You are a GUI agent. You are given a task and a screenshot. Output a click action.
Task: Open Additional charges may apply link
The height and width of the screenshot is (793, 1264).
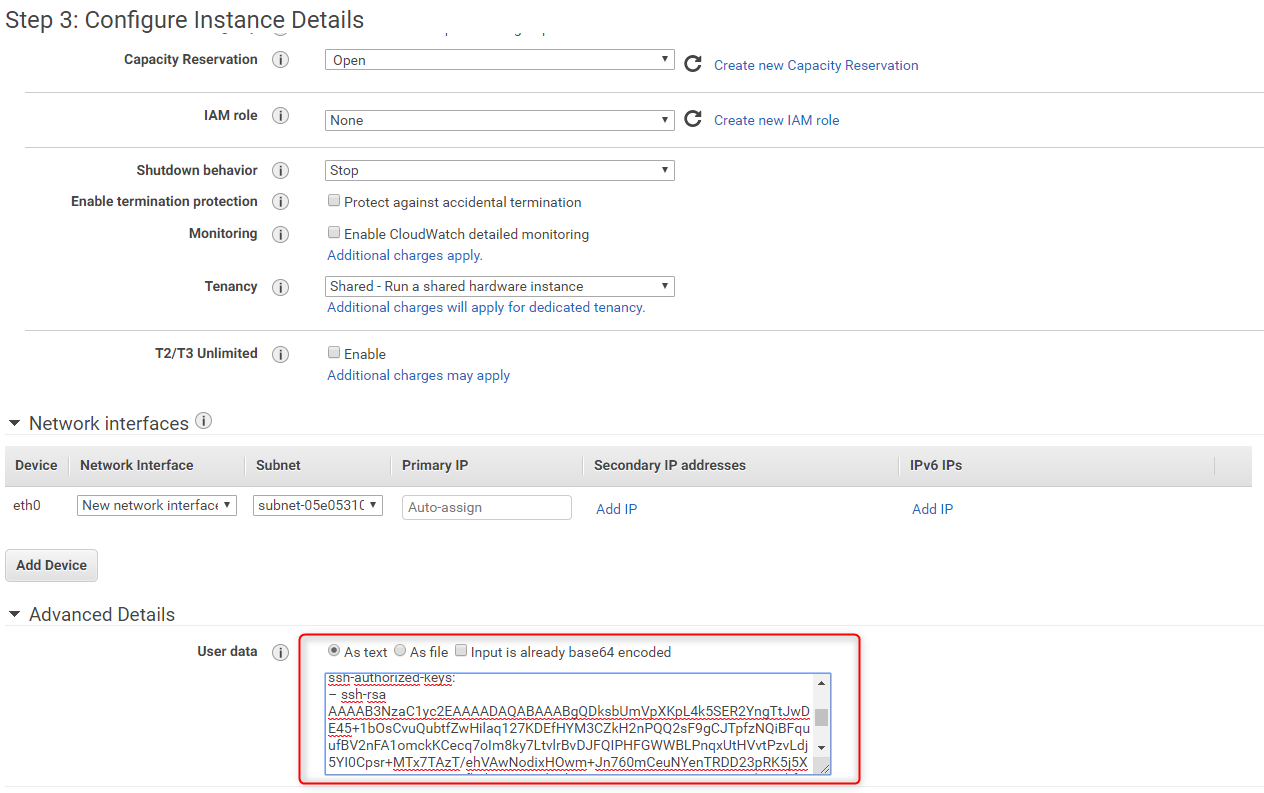point(419,375)
